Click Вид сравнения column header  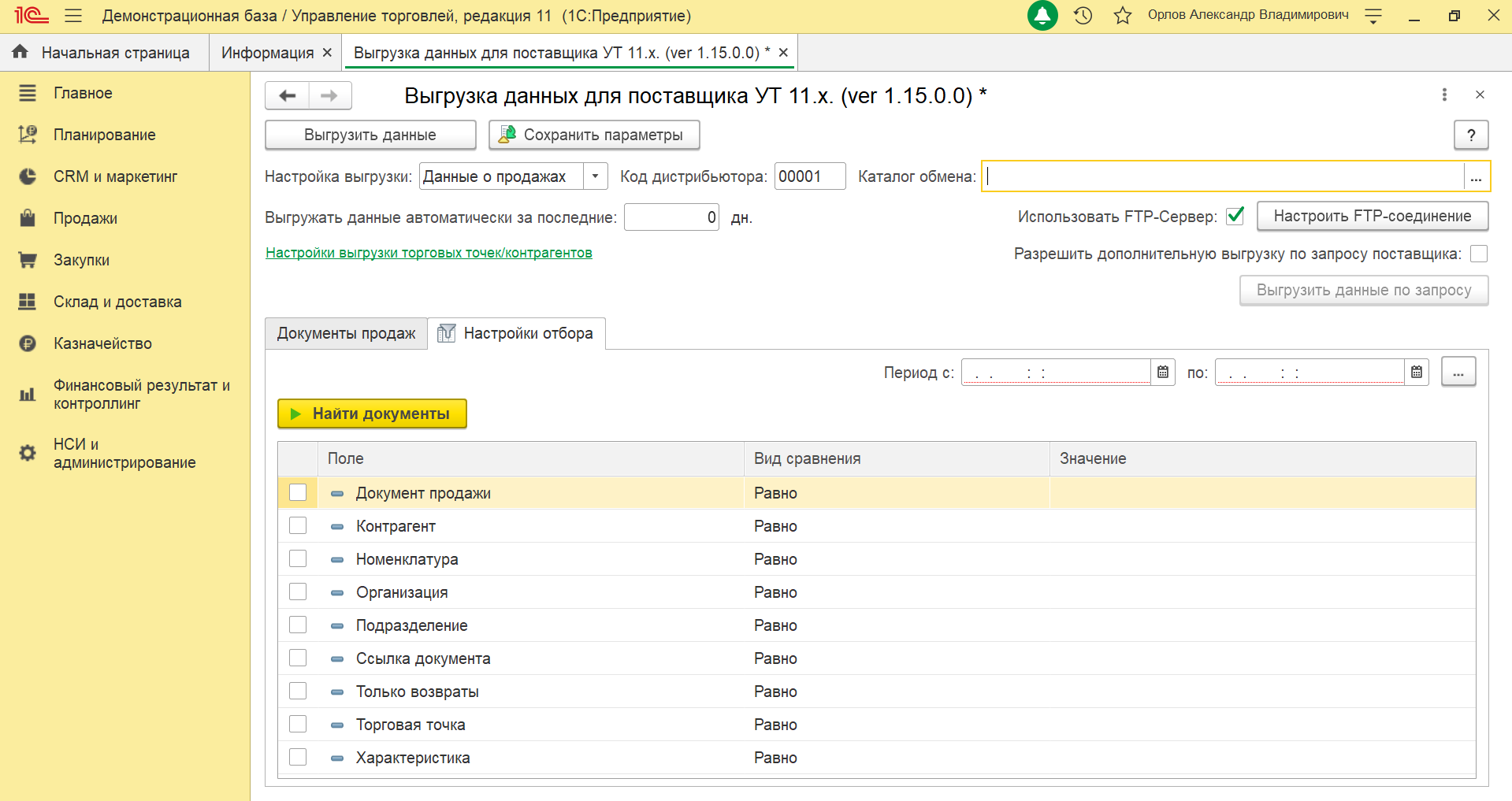pos(897,458)
